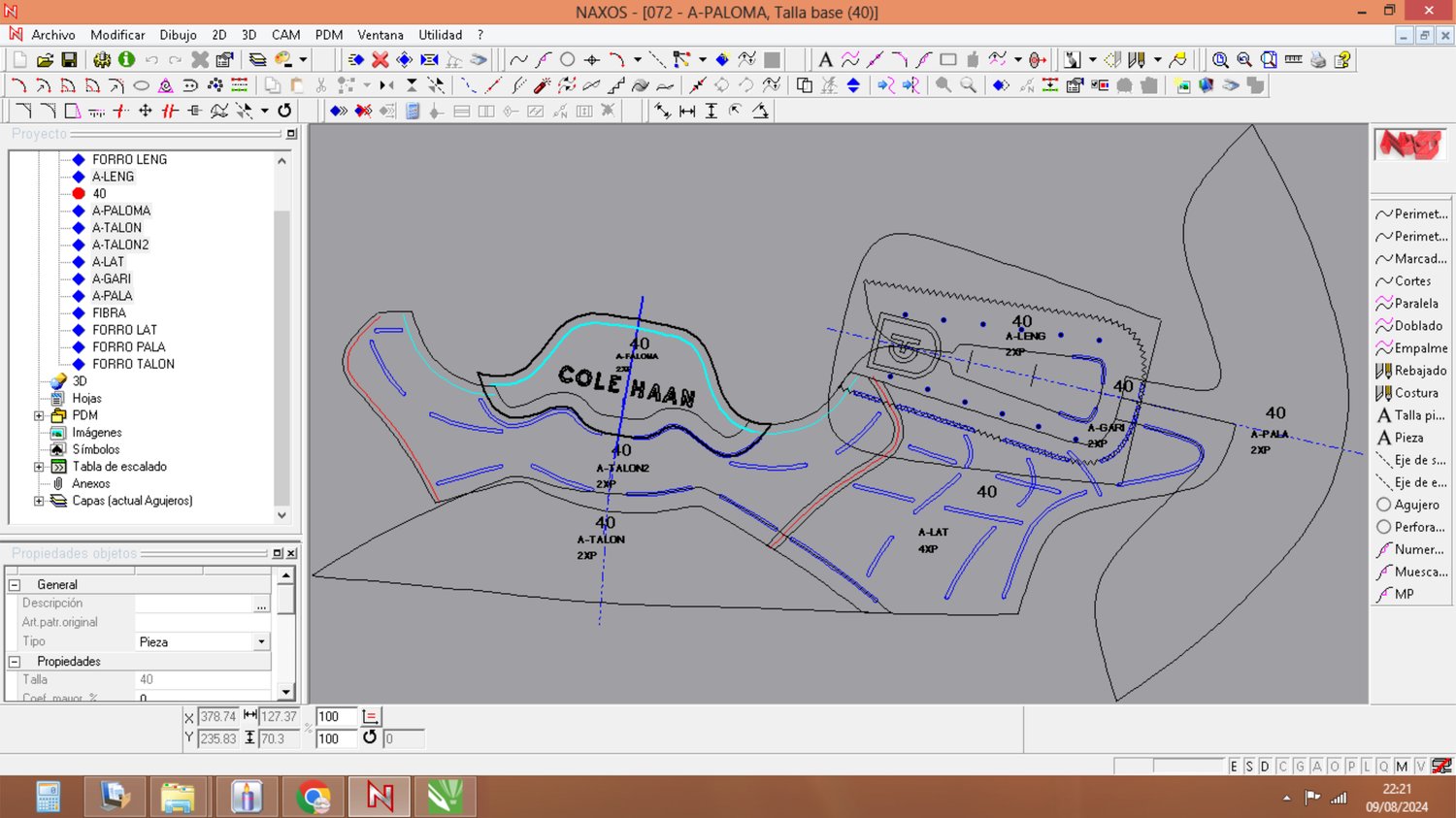Viewport: 1456px width, 818px height.
Task: Click the vertical dimension measurement icon
Action: pos(711,111)
